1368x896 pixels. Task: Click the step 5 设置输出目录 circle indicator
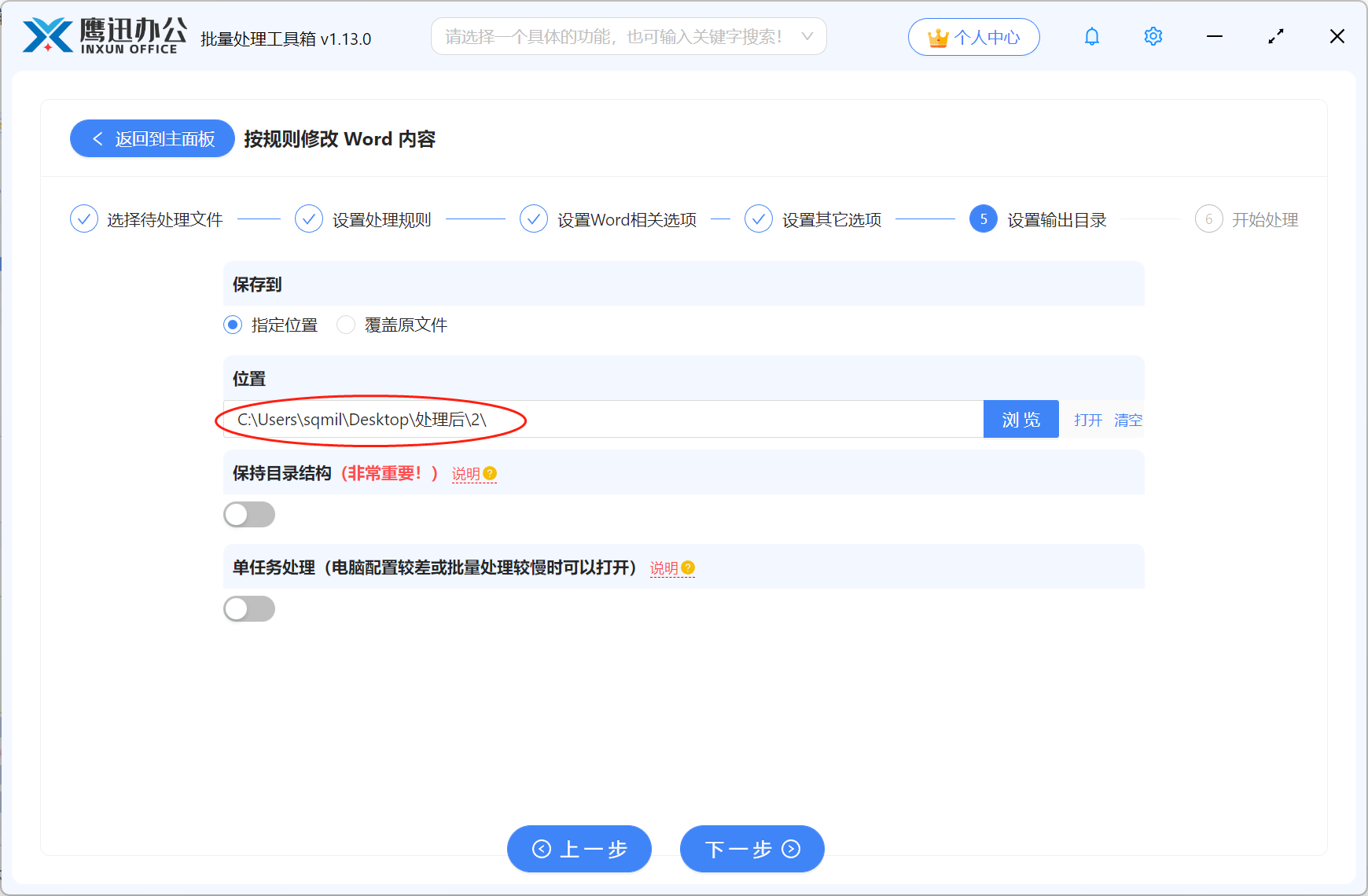(983, 219)
